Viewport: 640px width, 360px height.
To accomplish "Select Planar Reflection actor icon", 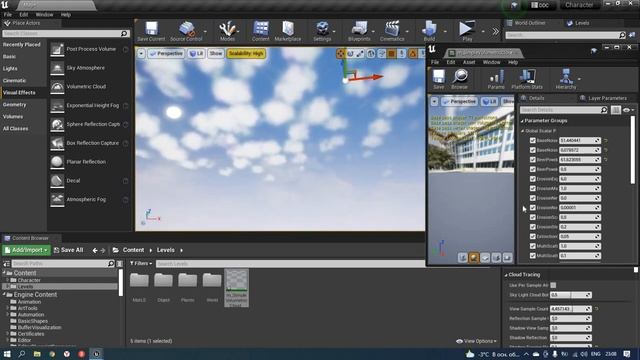I will click(57, 162).
